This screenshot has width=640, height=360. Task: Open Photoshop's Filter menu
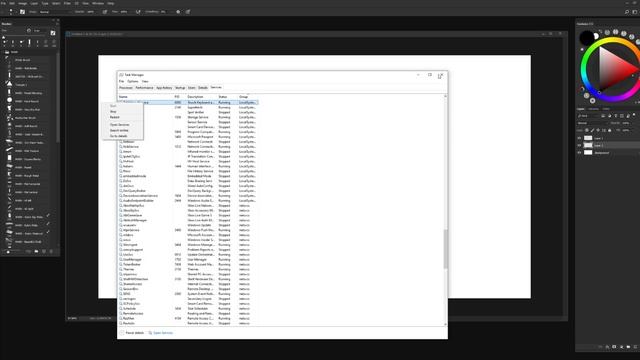[x=67, y=3]
